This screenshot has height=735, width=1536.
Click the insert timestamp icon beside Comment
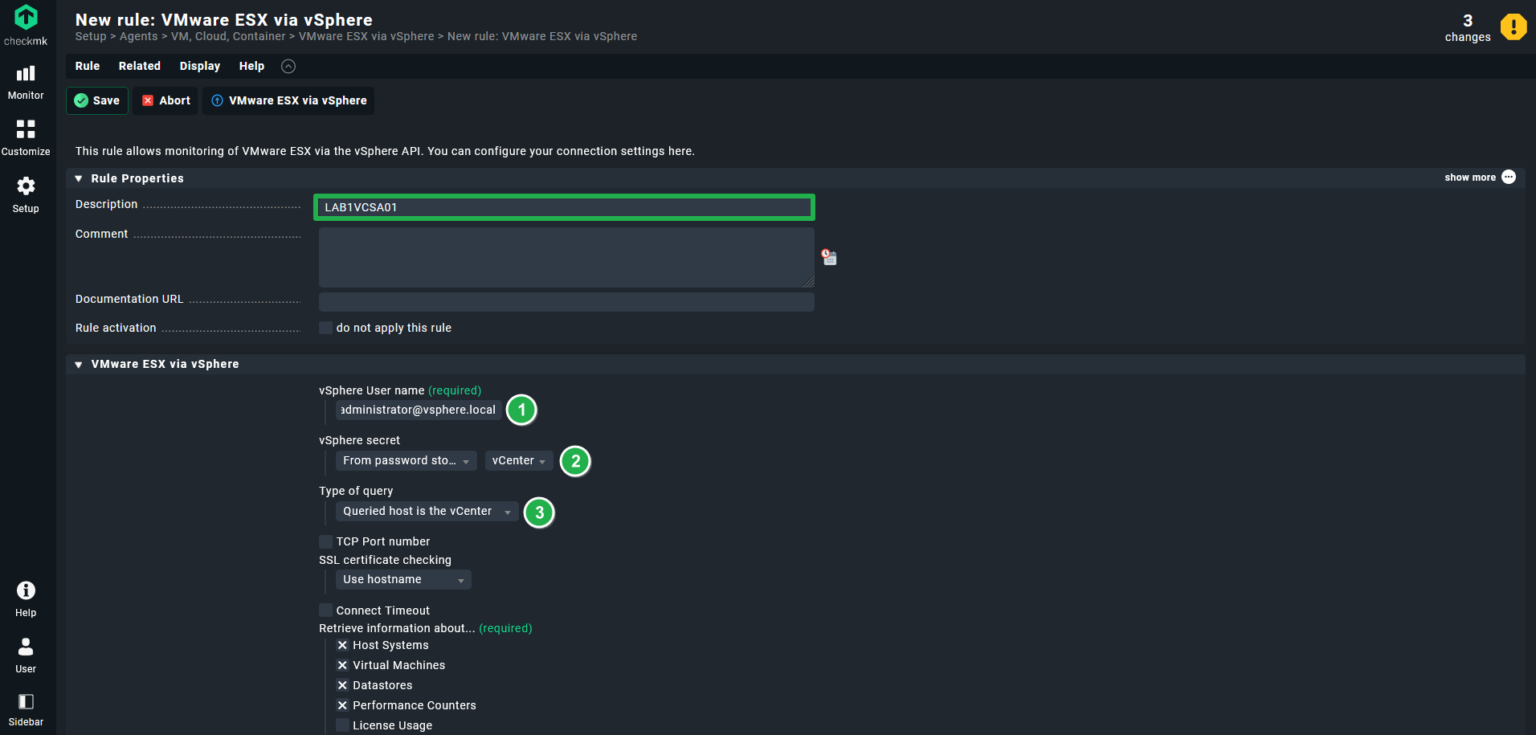pos(828,257)
